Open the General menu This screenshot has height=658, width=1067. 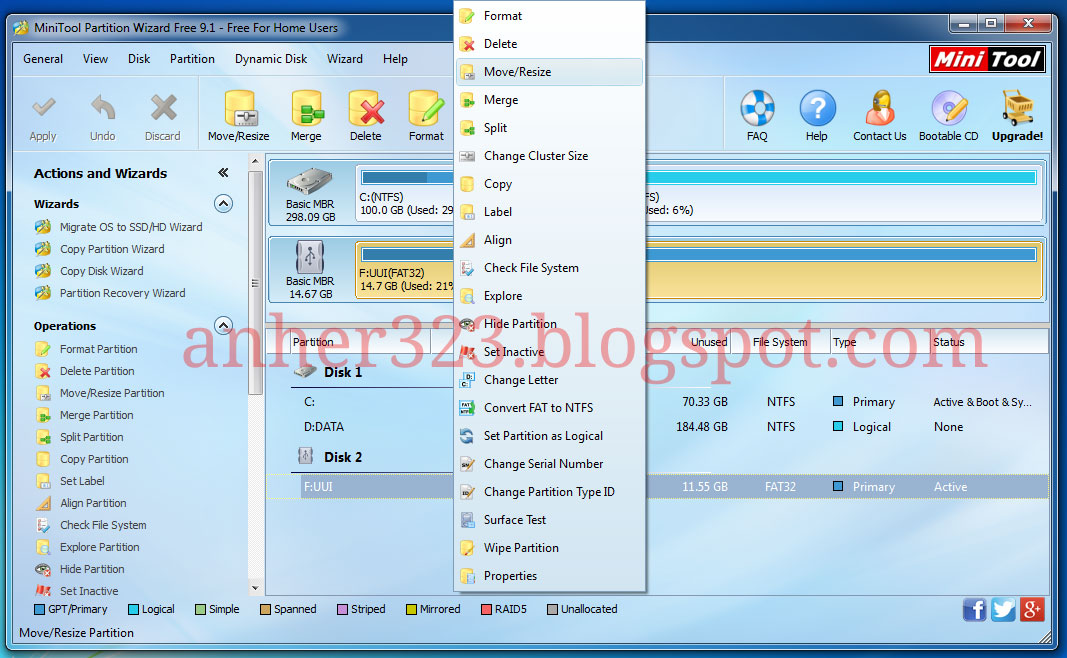pyautogui.click(x=43, y=59)
